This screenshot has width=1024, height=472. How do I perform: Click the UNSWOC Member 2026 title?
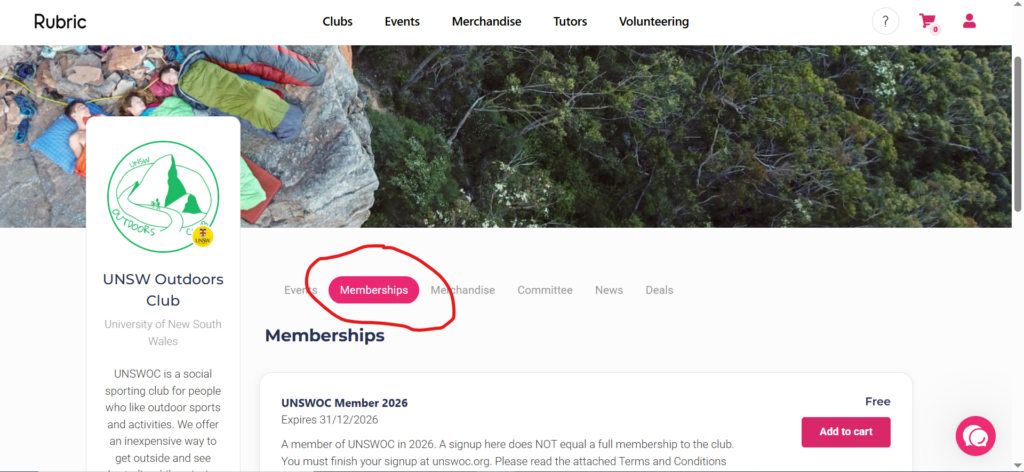click(x=344, y=403)
